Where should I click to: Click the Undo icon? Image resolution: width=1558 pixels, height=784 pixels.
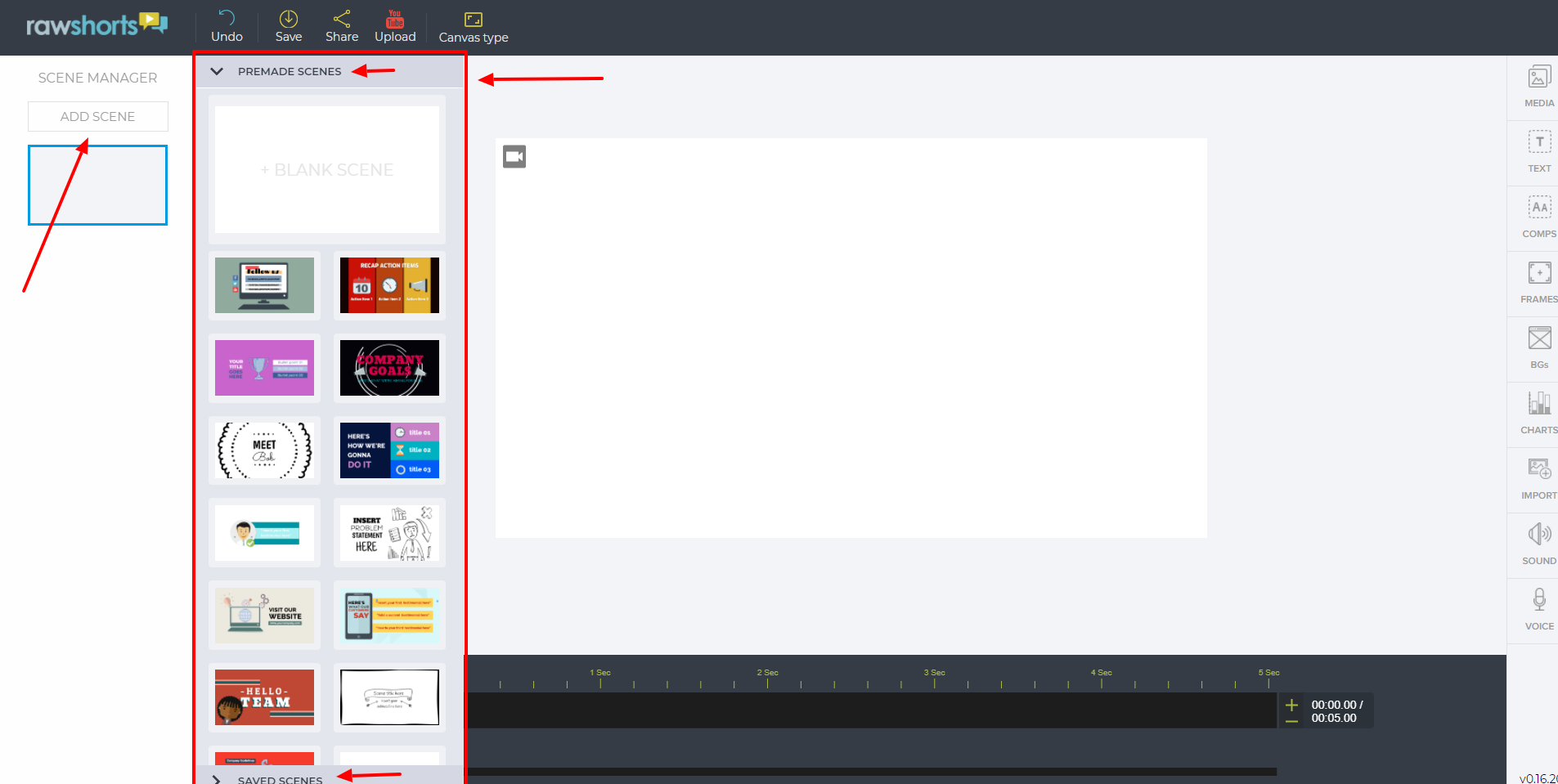227,18
